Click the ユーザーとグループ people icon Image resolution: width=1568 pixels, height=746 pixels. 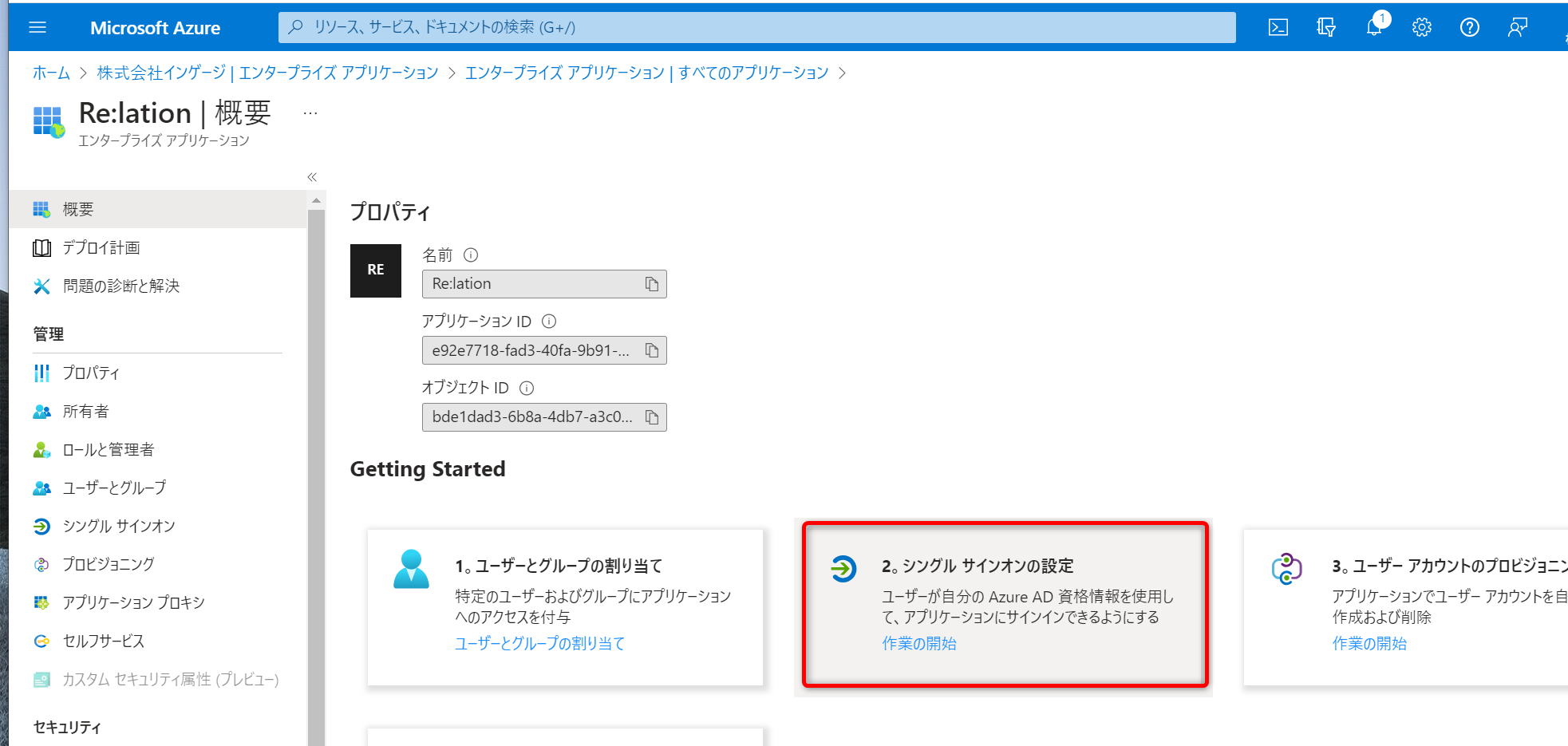pyautogui.click(x=41, y=488)
